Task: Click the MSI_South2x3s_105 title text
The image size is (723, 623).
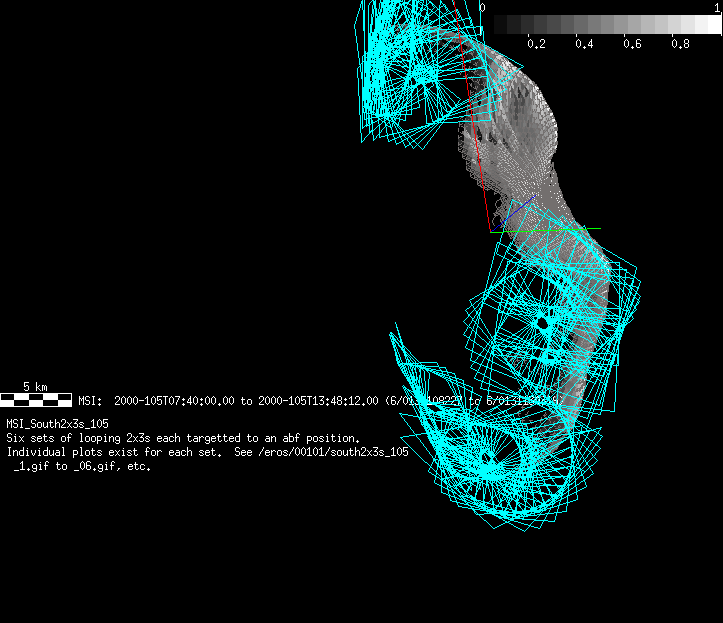Action: pyautogui.click(x=57, y=424)
